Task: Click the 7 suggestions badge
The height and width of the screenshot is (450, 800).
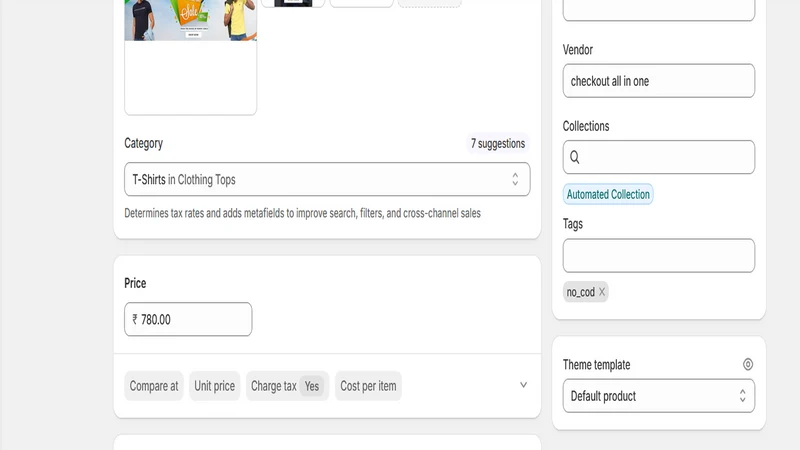Action: pos(497,144)
